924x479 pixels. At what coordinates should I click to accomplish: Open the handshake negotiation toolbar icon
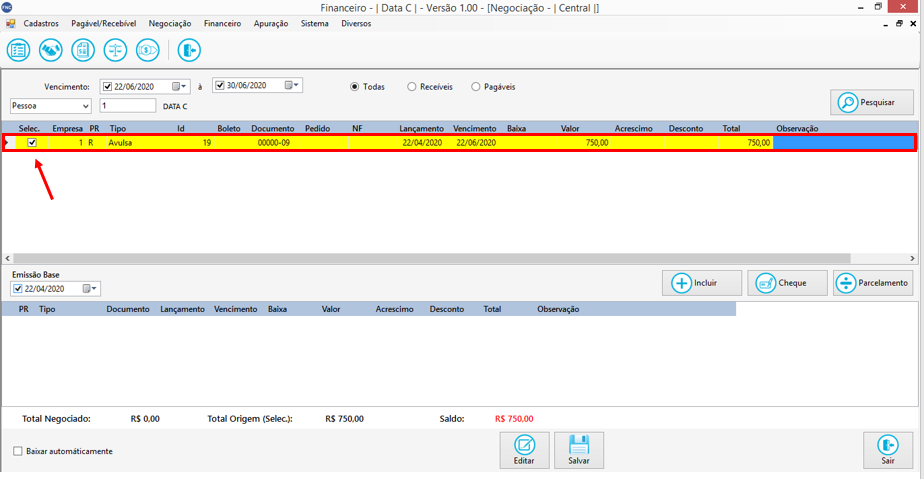click(50, 50)
